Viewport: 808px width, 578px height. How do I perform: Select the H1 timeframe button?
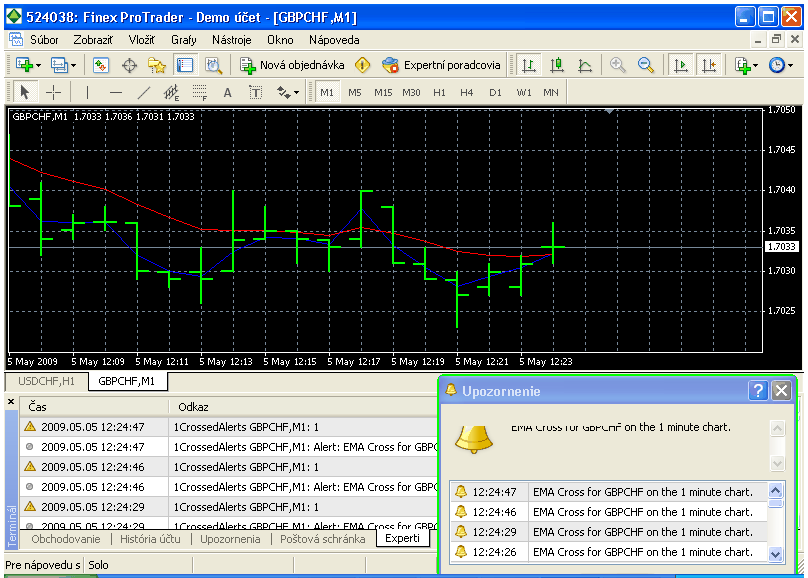pos(439,93)
